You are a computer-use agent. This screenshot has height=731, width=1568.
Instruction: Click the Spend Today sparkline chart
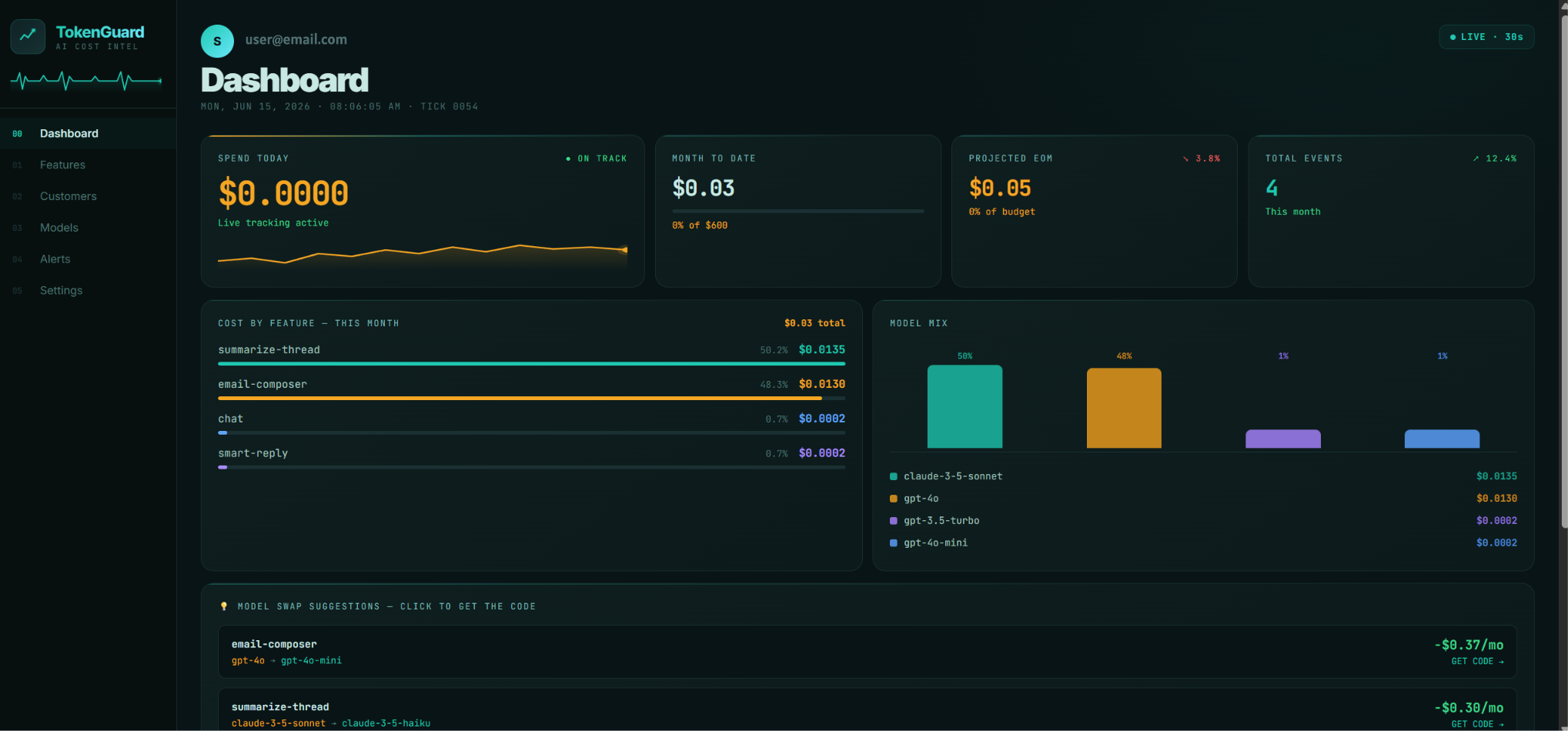[x=423, y=255]
